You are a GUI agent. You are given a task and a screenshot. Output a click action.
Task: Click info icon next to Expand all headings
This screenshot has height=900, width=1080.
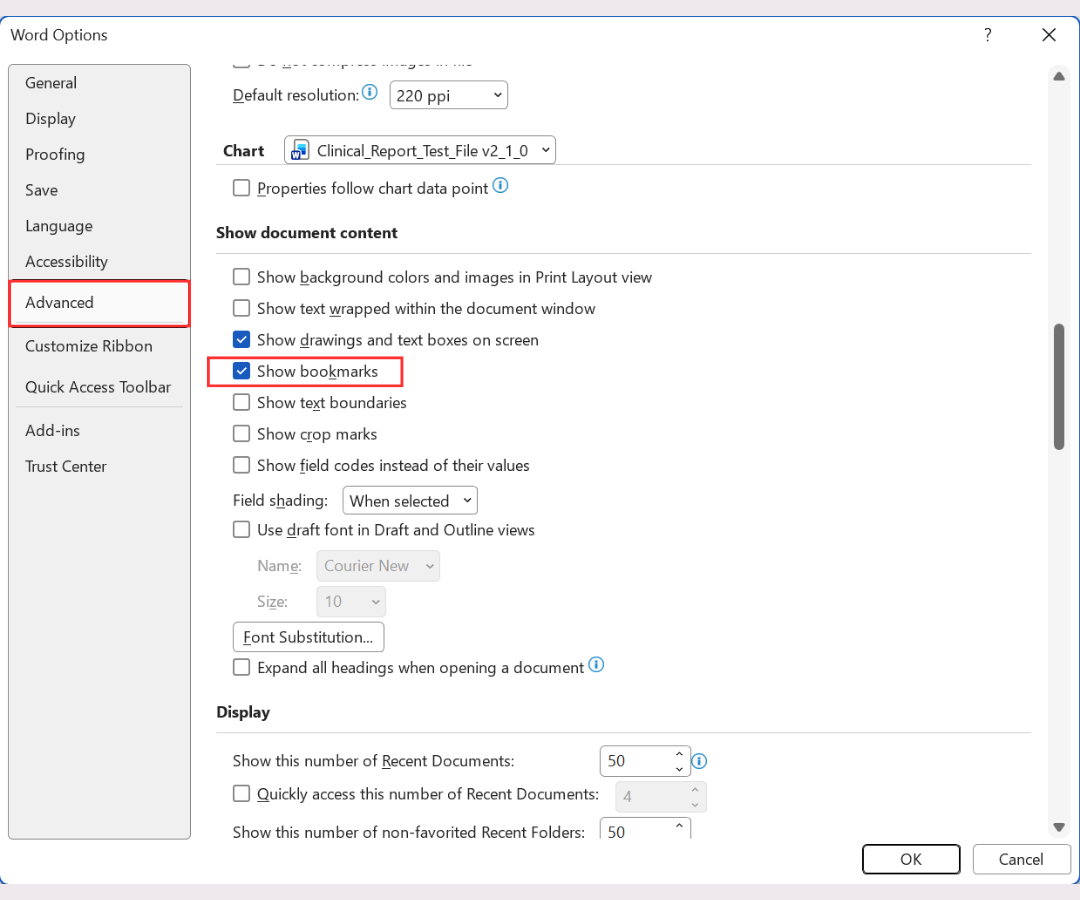pos(596,664)
